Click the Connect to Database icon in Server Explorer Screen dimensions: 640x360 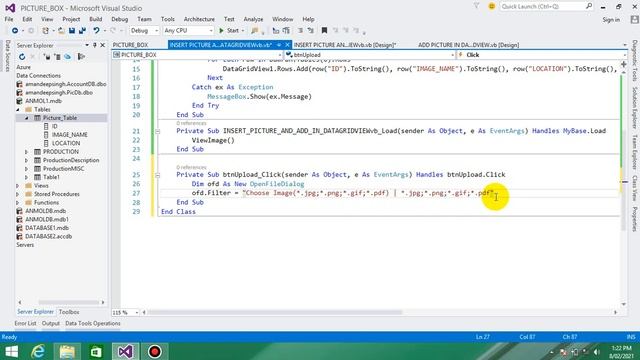47,57
